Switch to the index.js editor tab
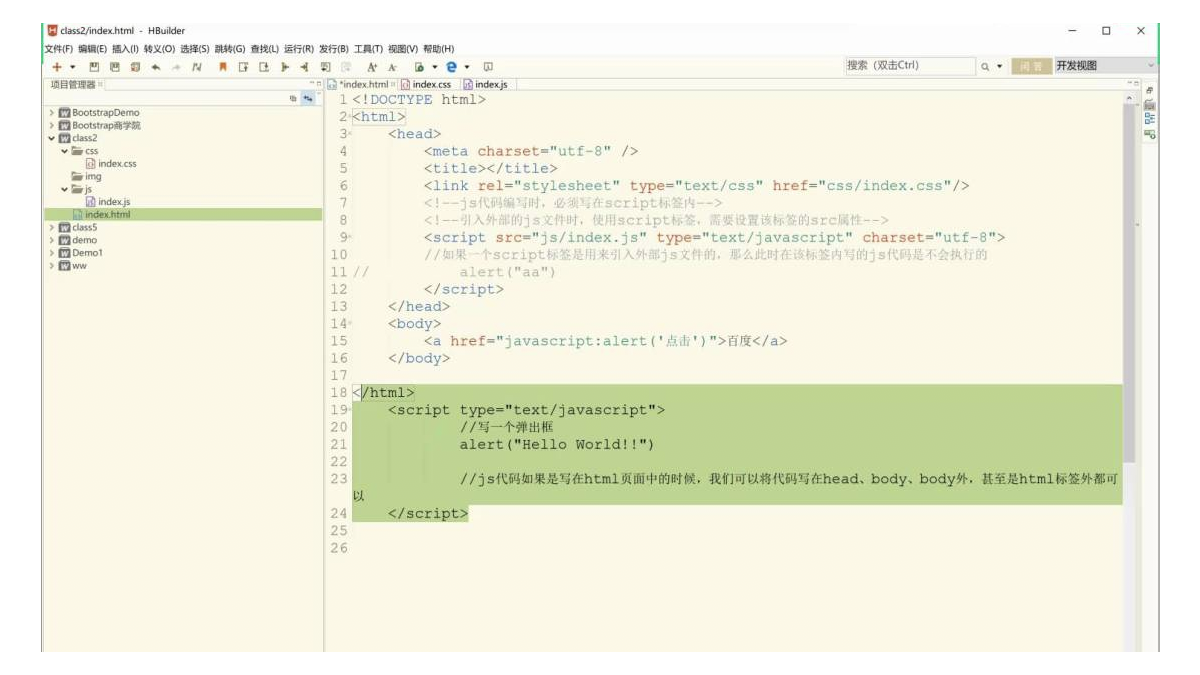The height and width of the screenshot is (675, 1200). coord(485,84)
